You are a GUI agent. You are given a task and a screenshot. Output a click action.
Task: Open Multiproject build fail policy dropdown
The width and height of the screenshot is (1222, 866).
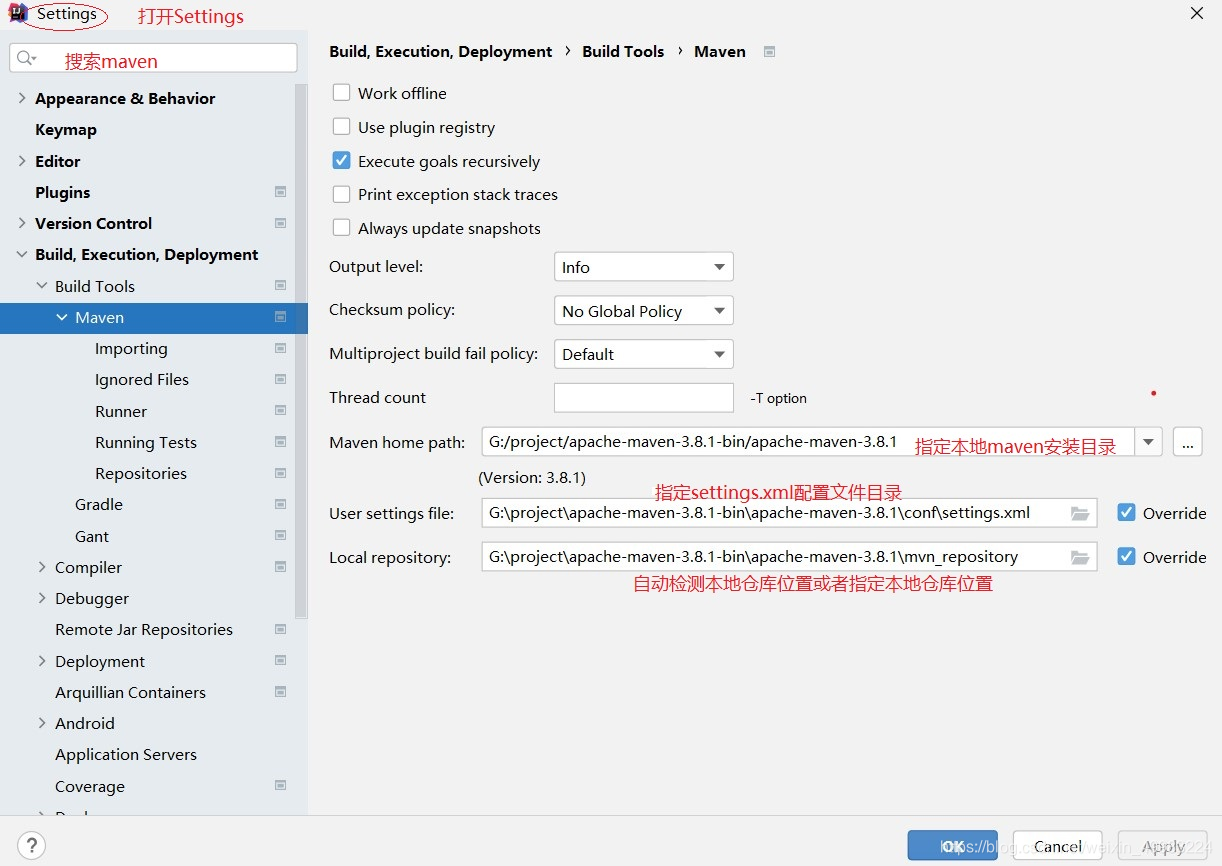pyautogui.click(x=643, y=354)
